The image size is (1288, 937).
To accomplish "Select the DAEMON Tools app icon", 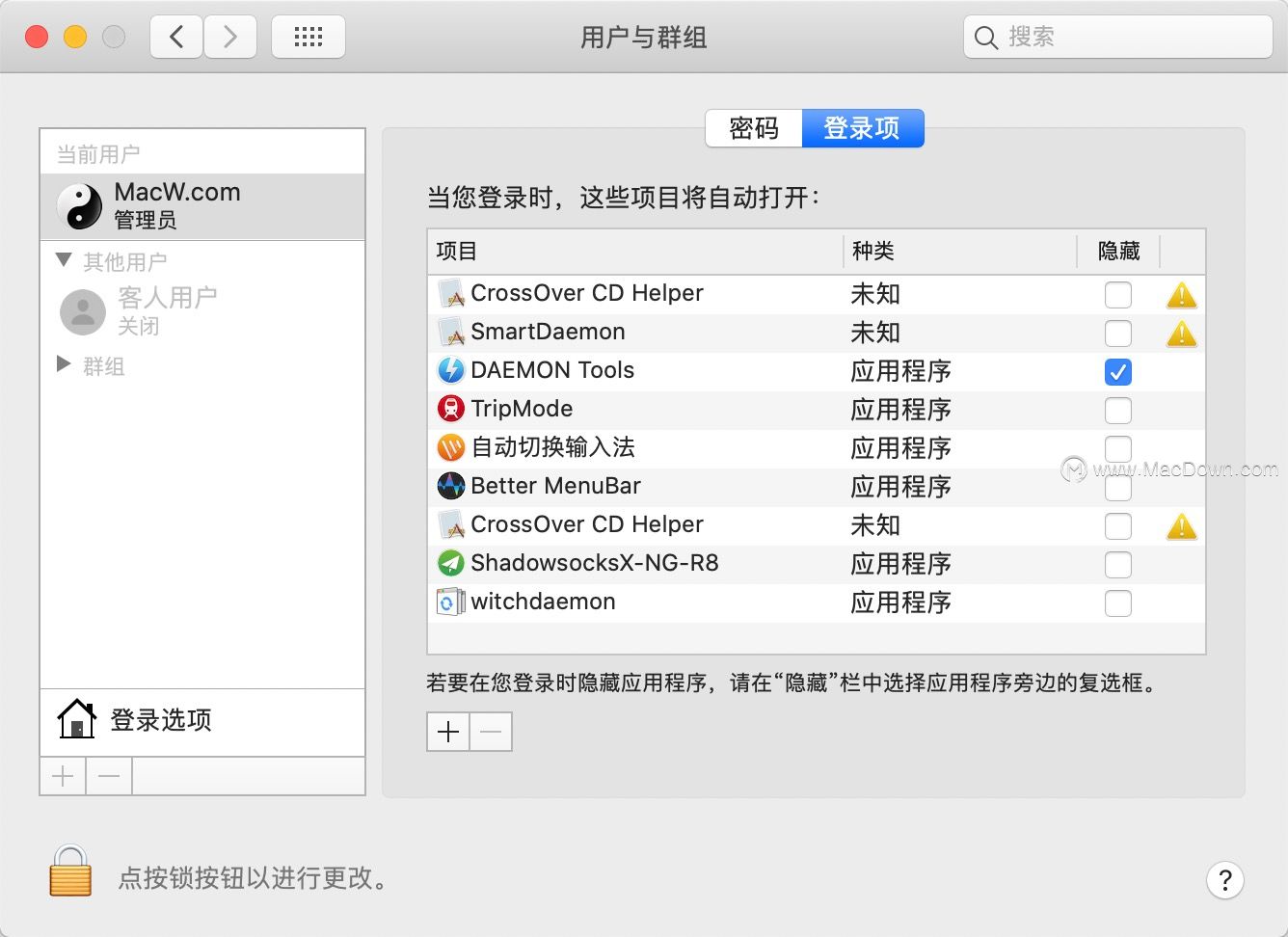I will tap(450, 371).
